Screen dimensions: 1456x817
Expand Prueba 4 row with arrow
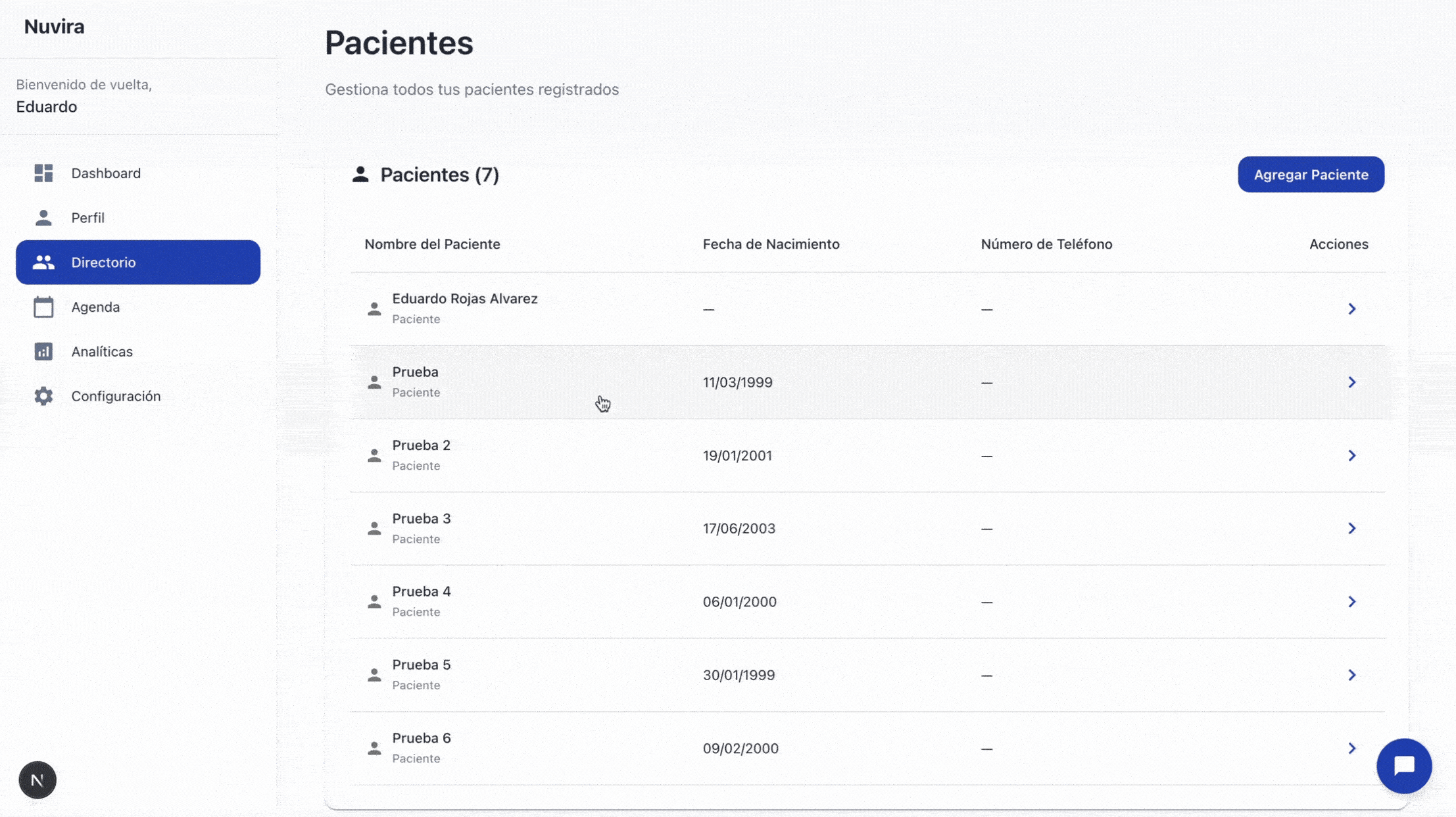(1351, 602)
